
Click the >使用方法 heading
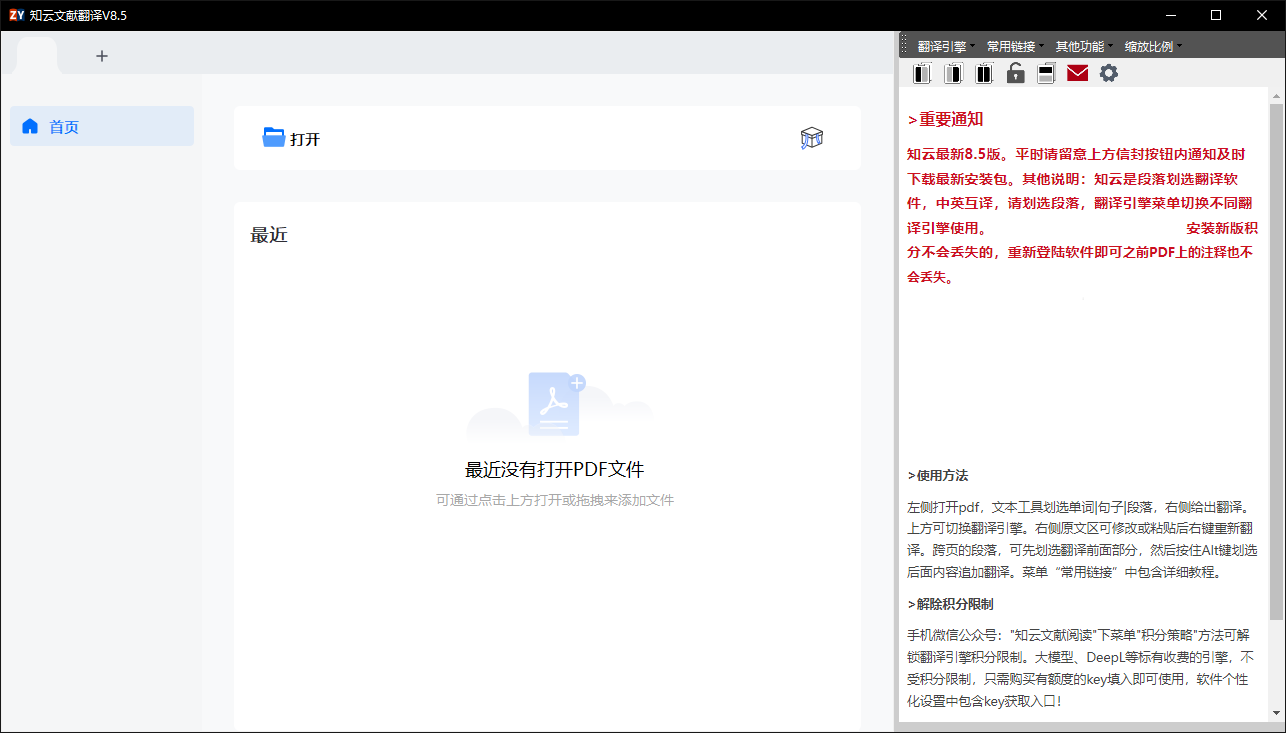tap(938, 475)
